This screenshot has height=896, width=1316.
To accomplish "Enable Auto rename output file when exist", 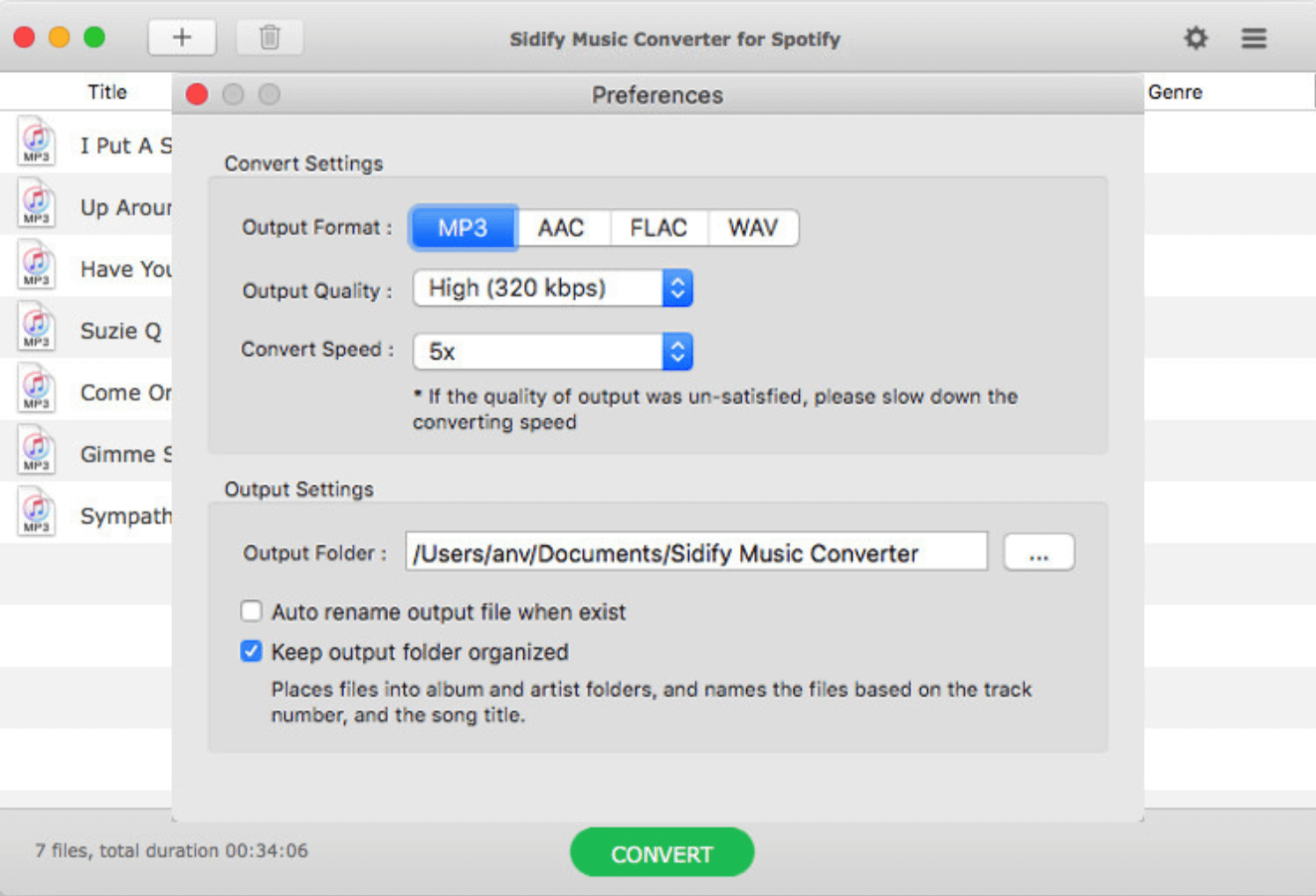I will point(251,611).
